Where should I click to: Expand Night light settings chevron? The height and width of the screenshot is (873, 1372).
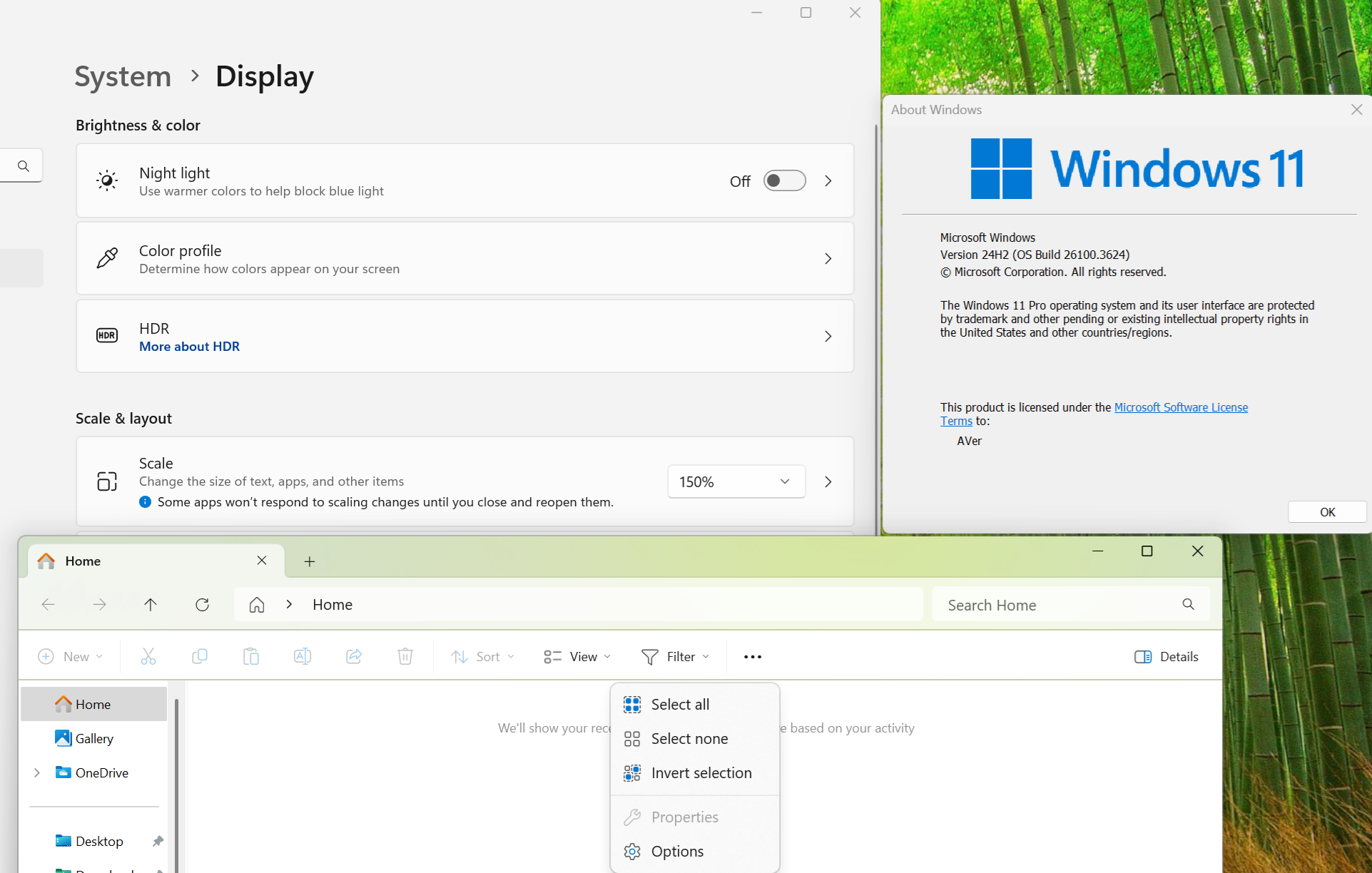pyautogui.click(x=828, y=180)
